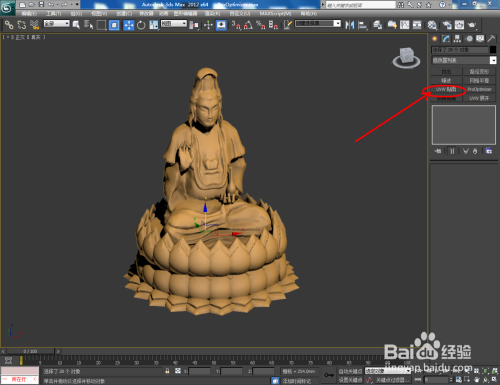
Task: Click the Open File icon in quick access toolbar
Action: pos(32,4)
